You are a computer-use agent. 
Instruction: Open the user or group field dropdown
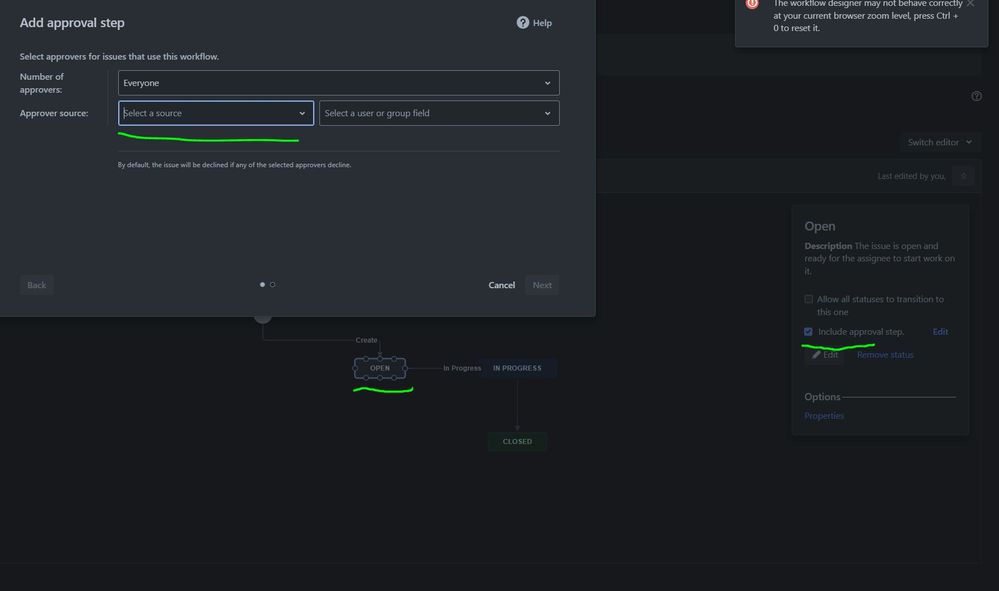[x=439, y=113]
